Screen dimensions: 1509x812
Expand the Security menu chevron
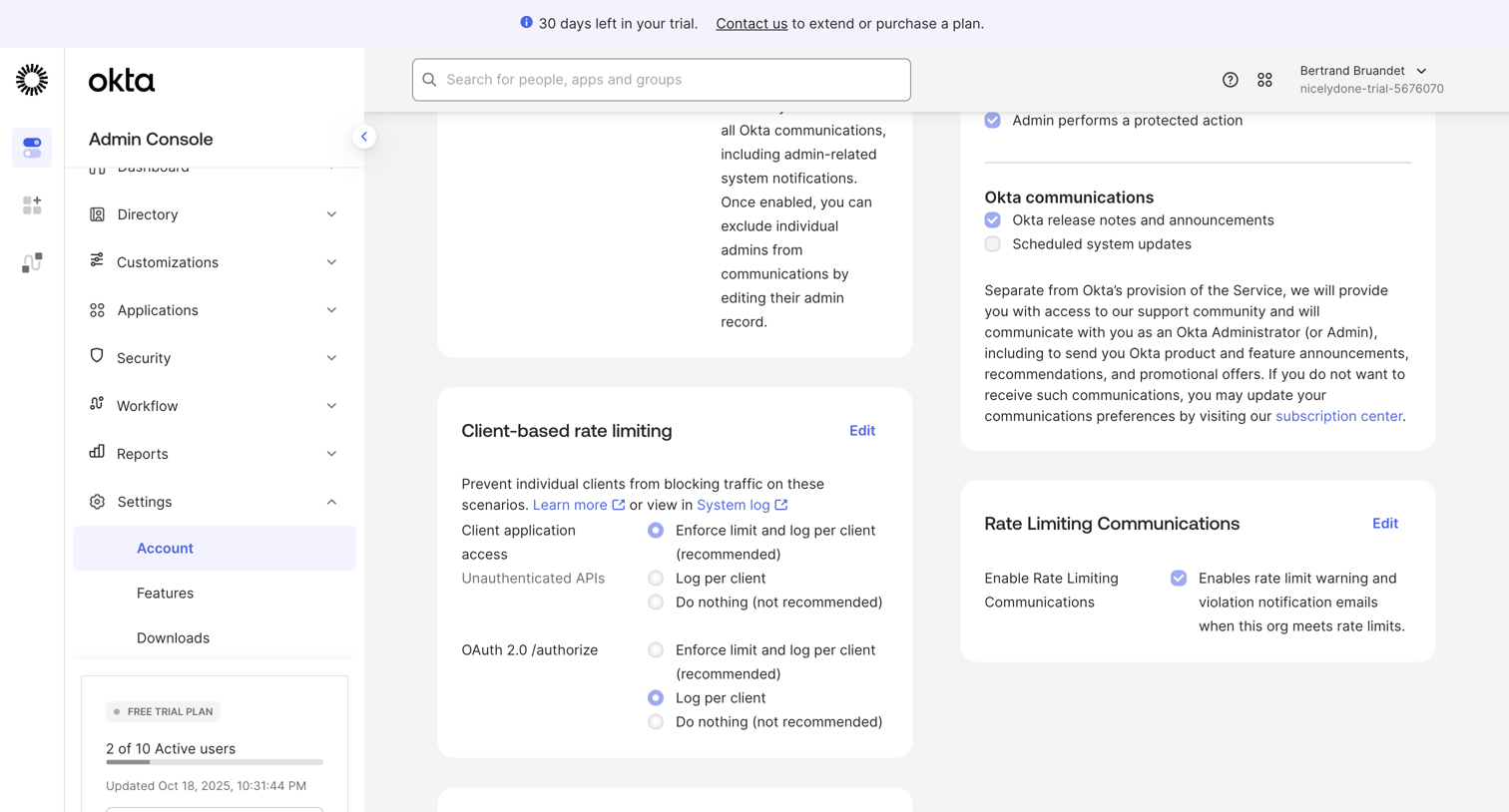(331, 358)
